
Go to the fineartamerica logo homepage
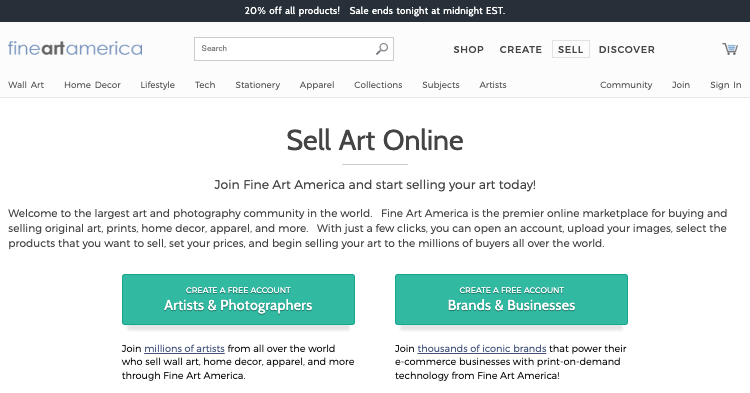(75, 49)
